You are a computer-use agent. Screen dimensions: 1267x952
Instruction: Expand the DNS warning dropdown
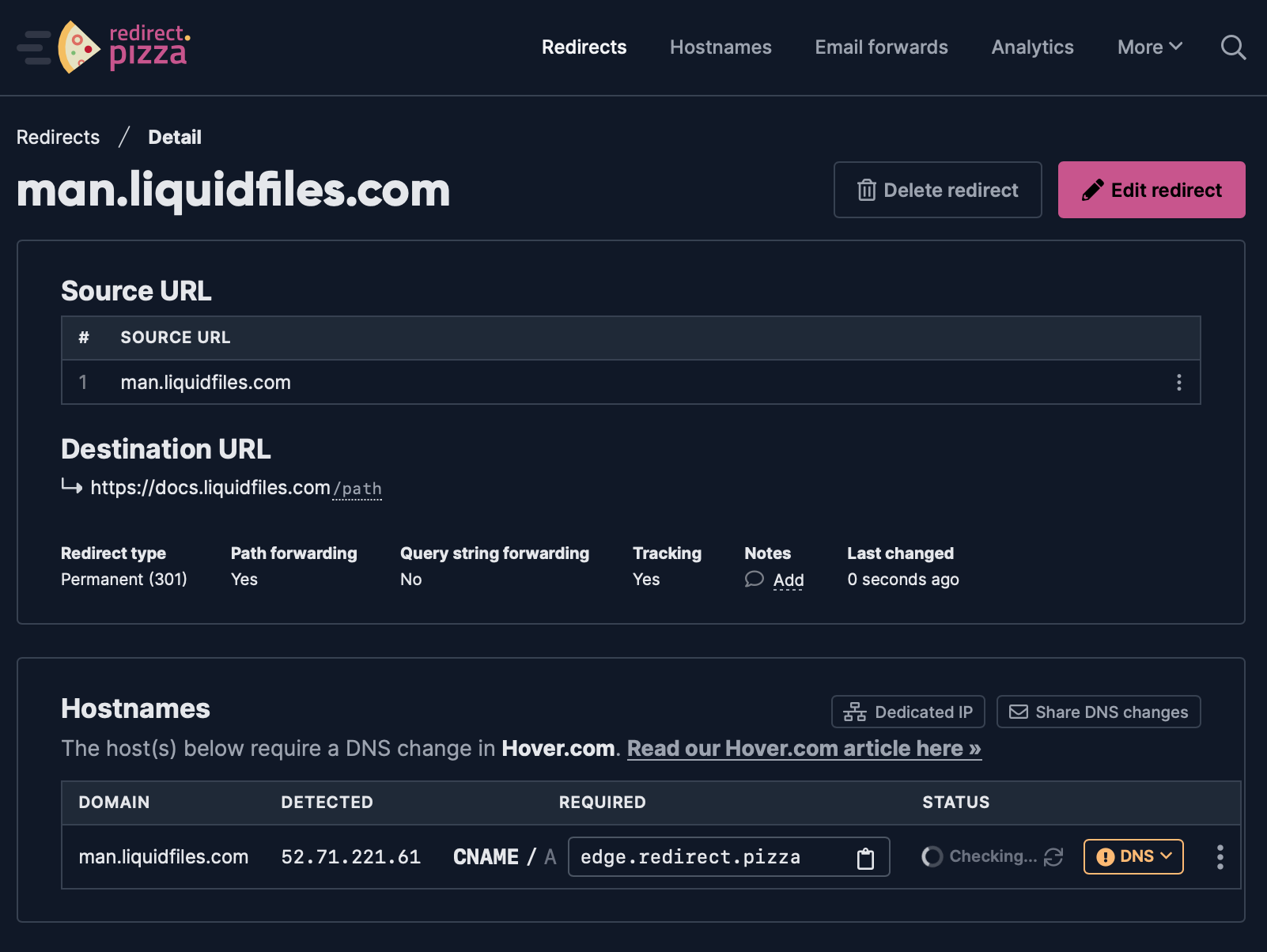point(1133,856)
